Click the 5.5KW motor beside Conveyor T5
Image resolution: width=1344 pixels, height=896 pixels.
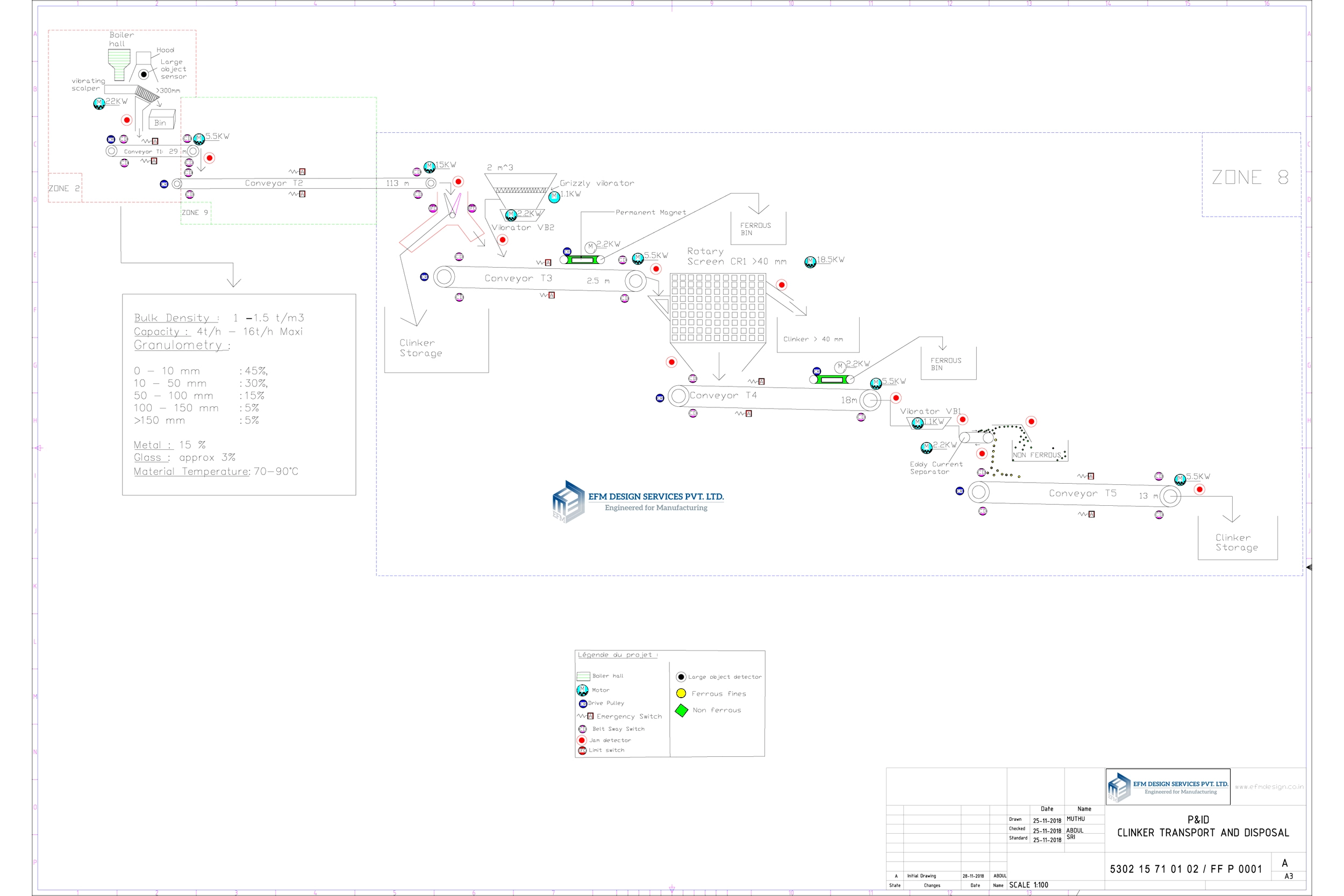(1179, 479)
